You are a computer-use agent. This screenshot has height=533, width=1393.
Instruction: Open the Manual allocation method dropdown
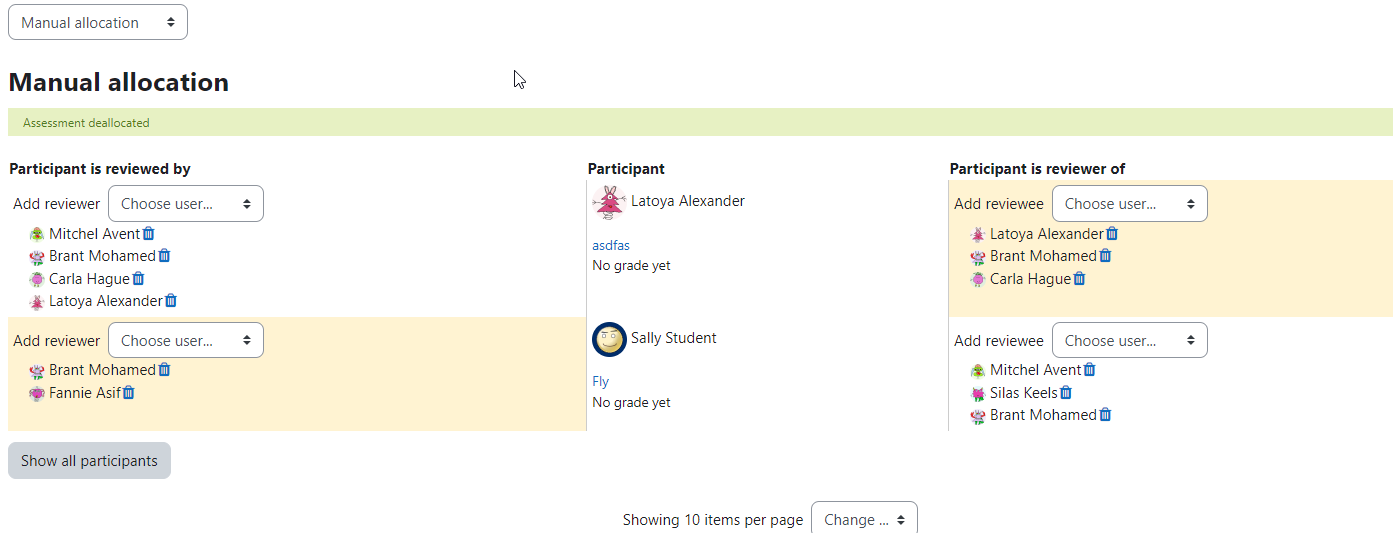(98, 22)
